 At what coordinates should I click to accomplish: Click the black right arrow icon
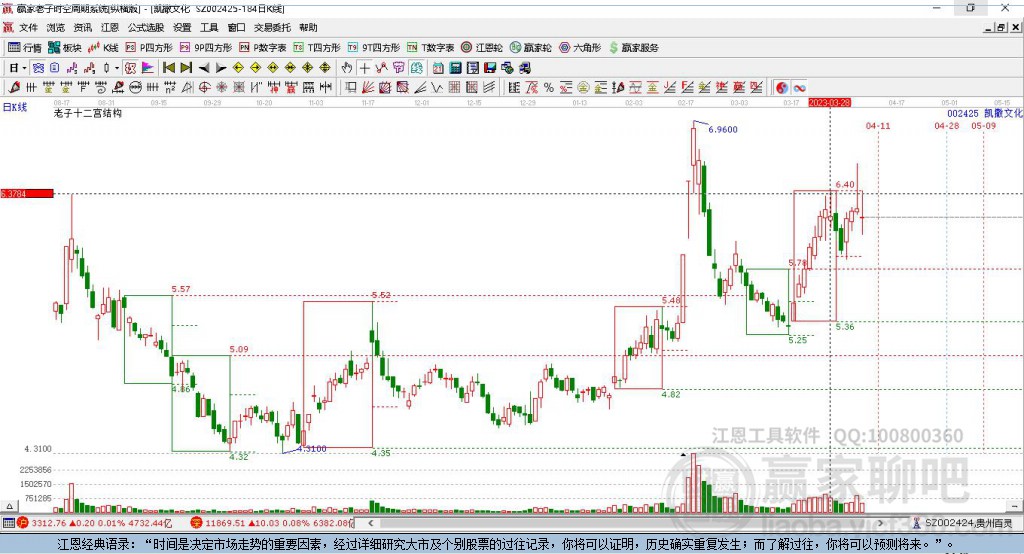(221, 68)
